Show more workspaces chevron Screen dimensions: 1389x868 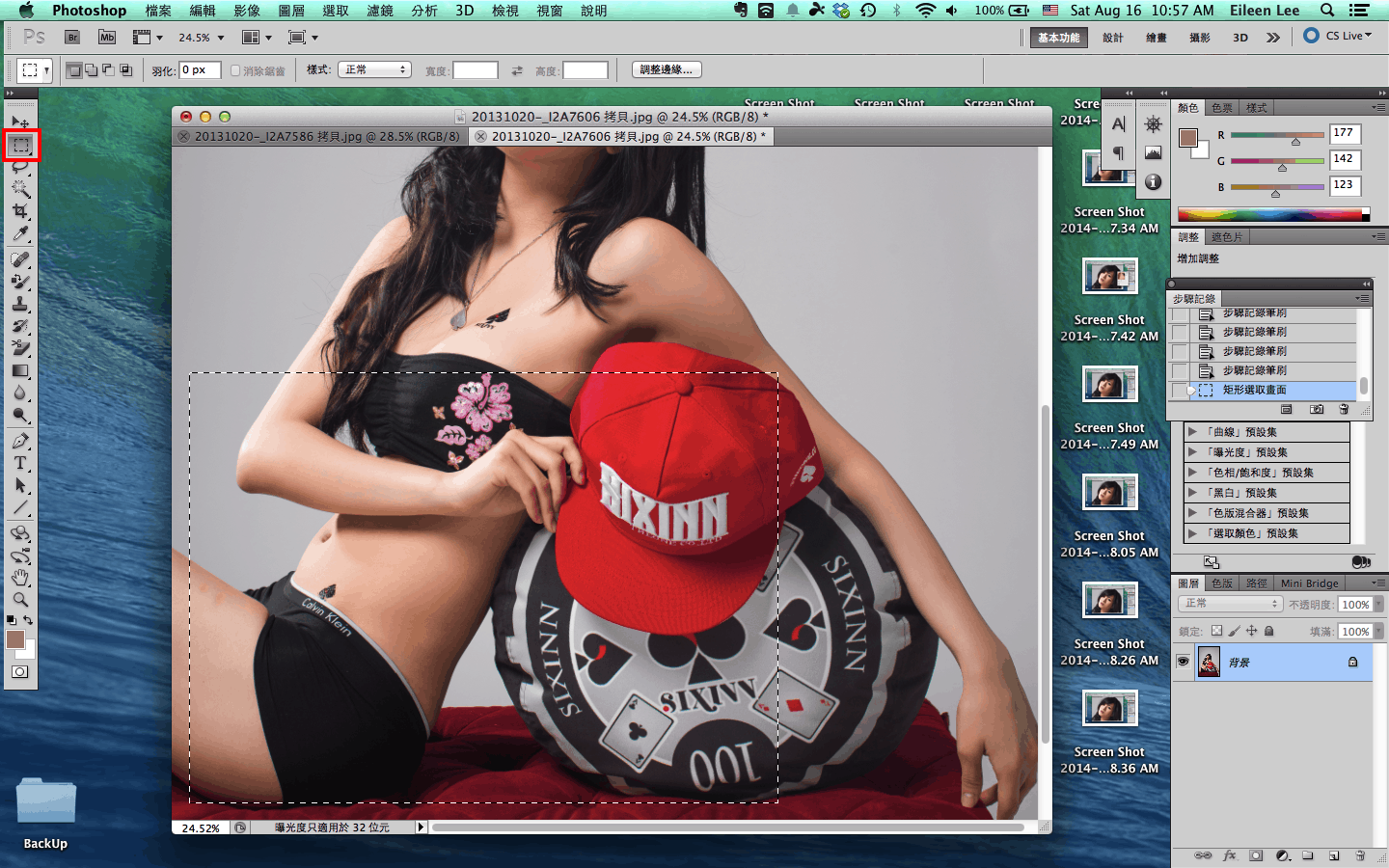tap(1273, 38)
